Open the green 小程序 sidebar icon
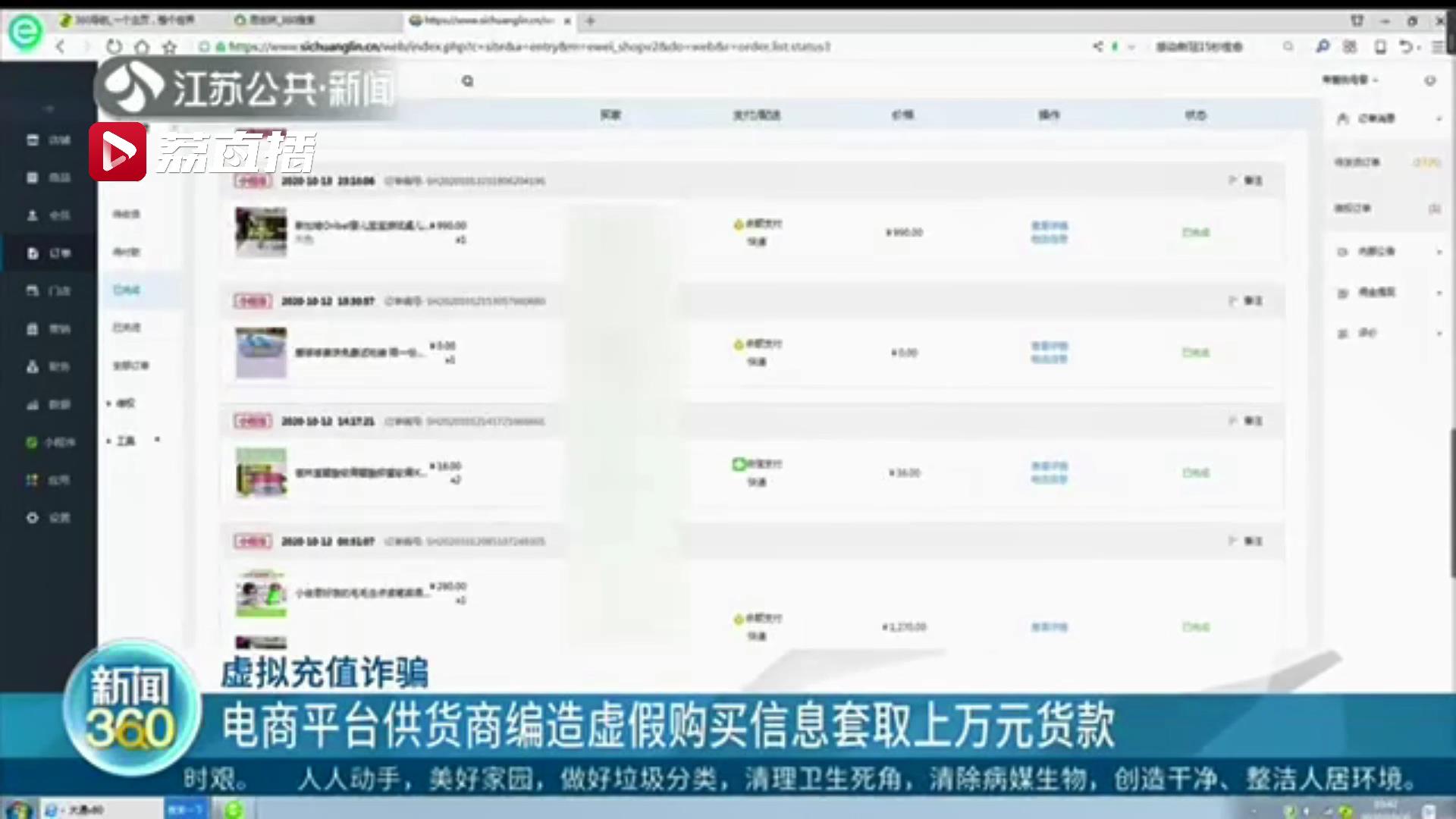This screenshot has width=1456, height=819. click(x=32, y=443)
